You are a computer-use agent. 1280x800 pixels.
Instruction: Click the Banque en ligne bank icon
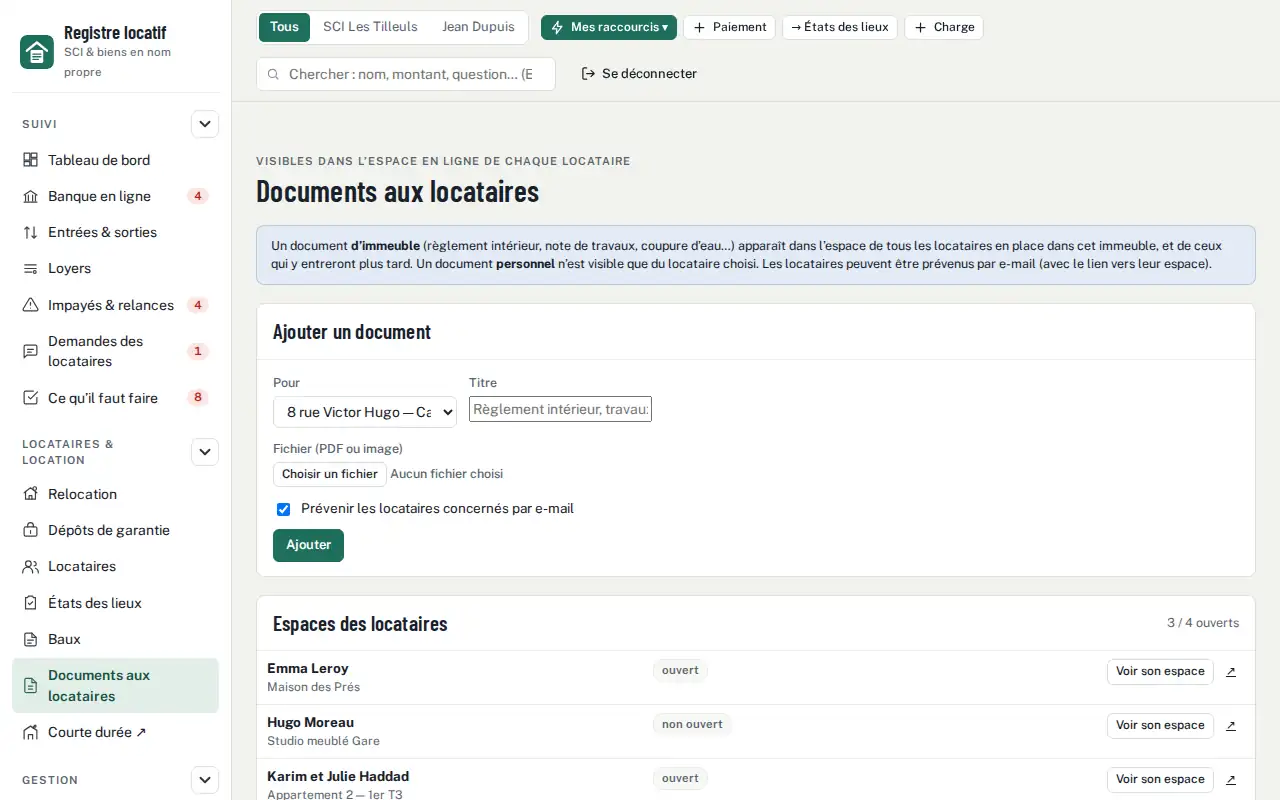[30, 196]
